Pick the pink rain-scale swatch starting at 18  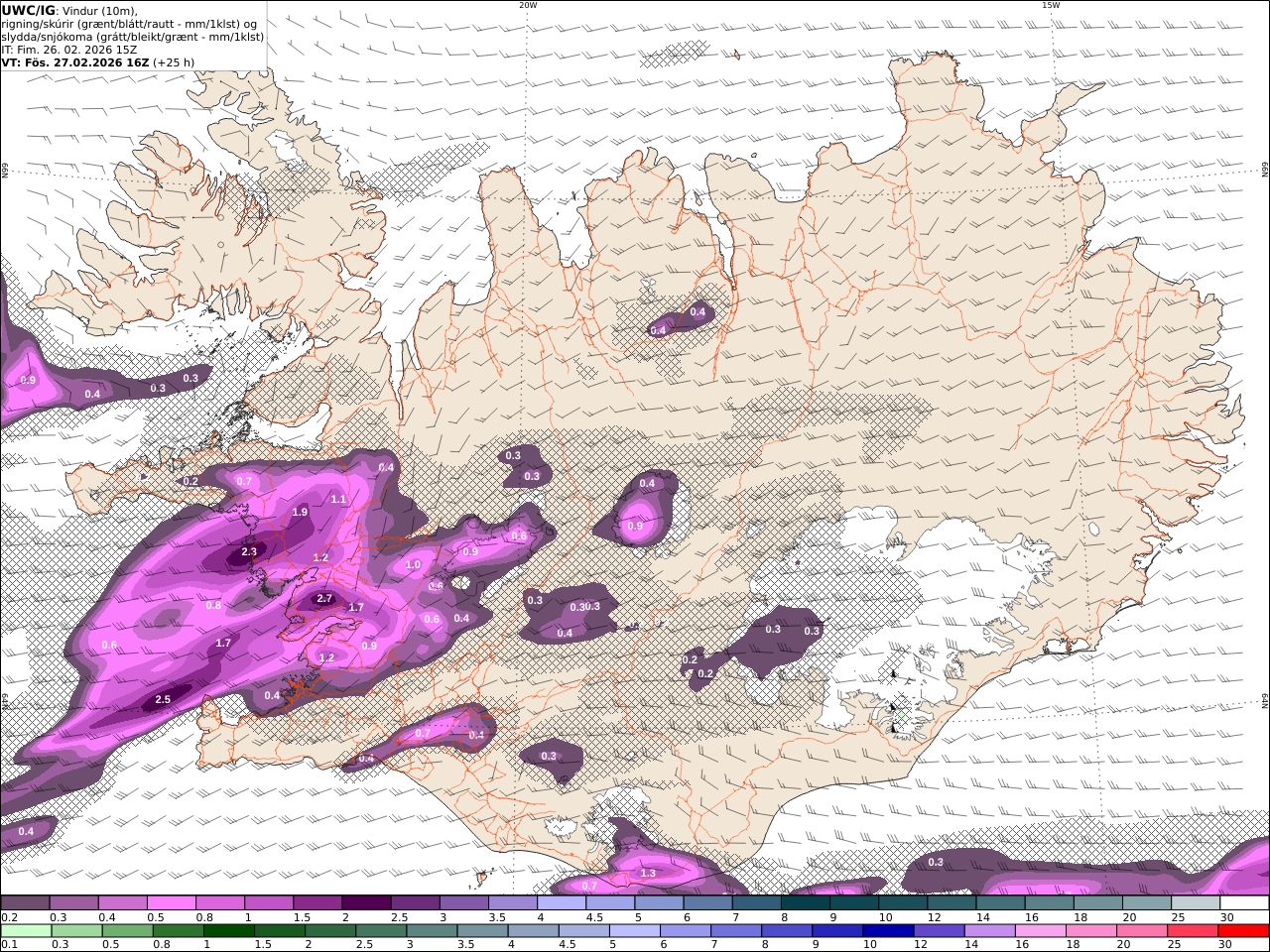[x=1091, y=931]
